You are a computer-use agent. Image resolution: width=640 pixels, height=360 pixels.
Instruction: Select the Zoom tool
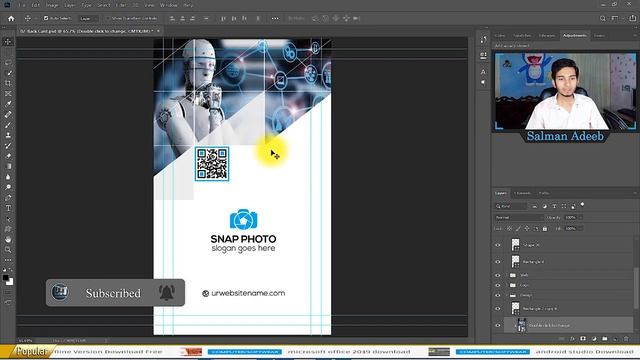(8, 249)
